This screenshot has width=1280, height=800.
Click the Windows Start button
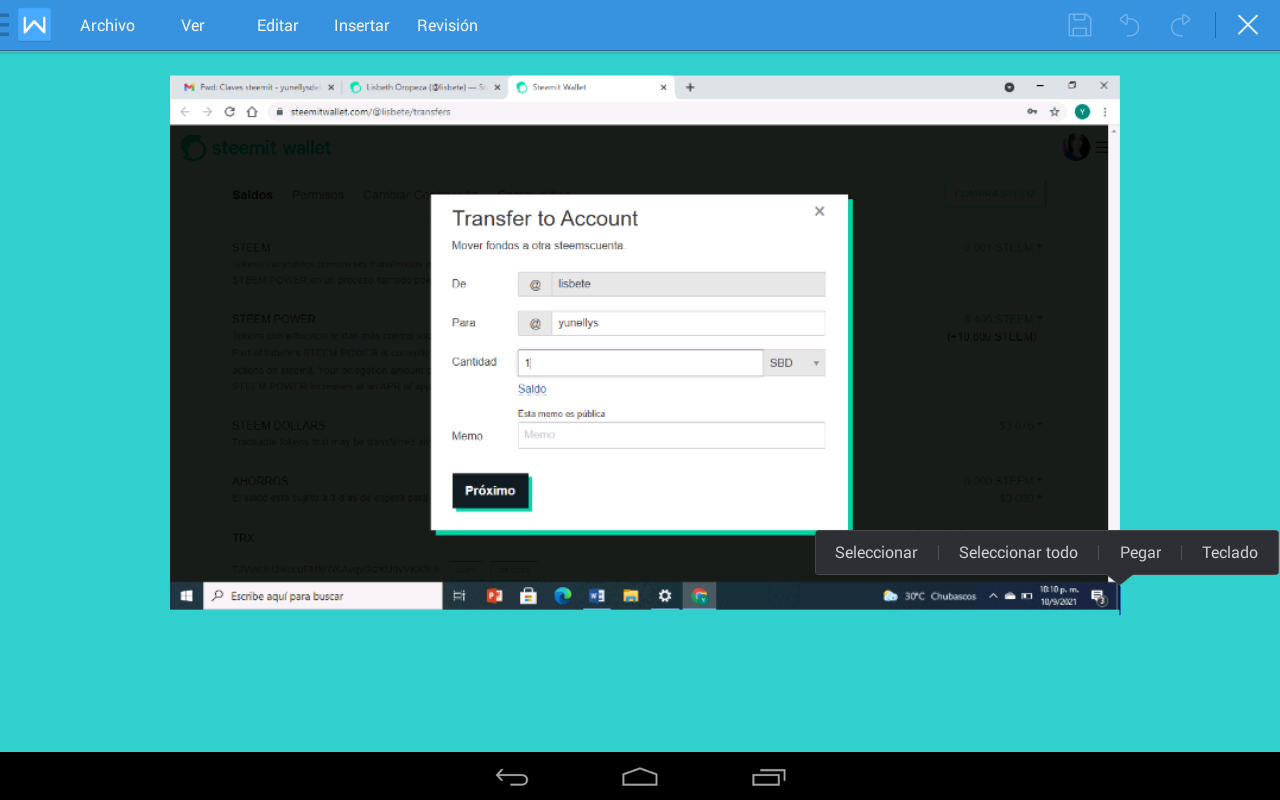(186, 596)
